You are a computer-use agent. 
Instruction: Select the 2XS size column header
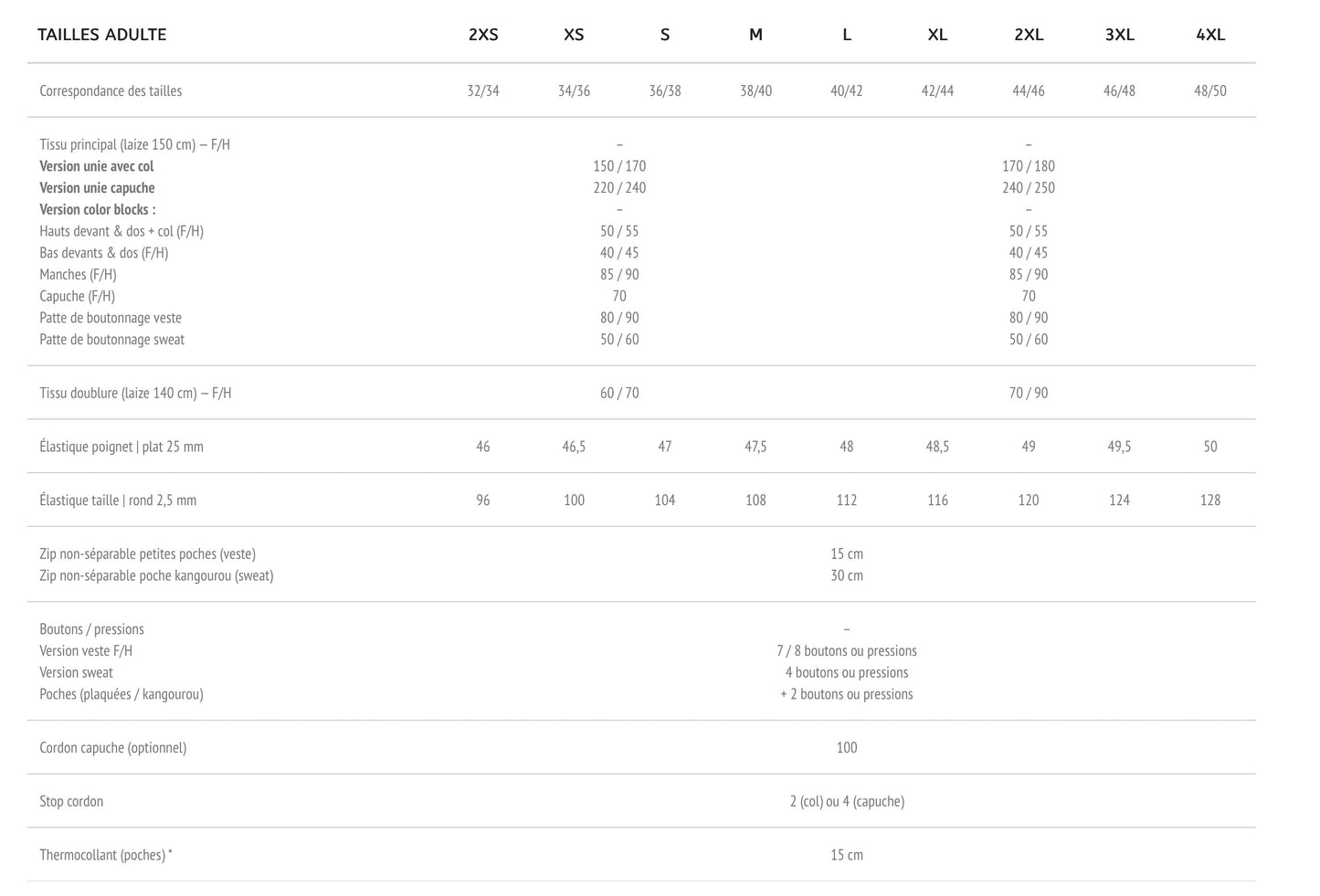click(x=483, y=35)
